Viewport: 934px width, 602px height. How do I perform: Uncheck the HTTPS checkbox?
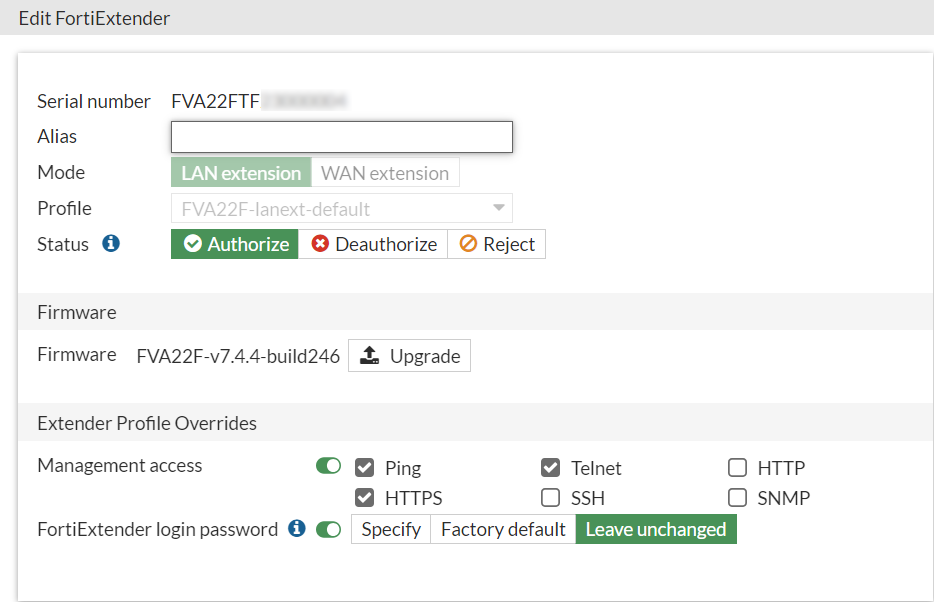(x=365, y=497)
